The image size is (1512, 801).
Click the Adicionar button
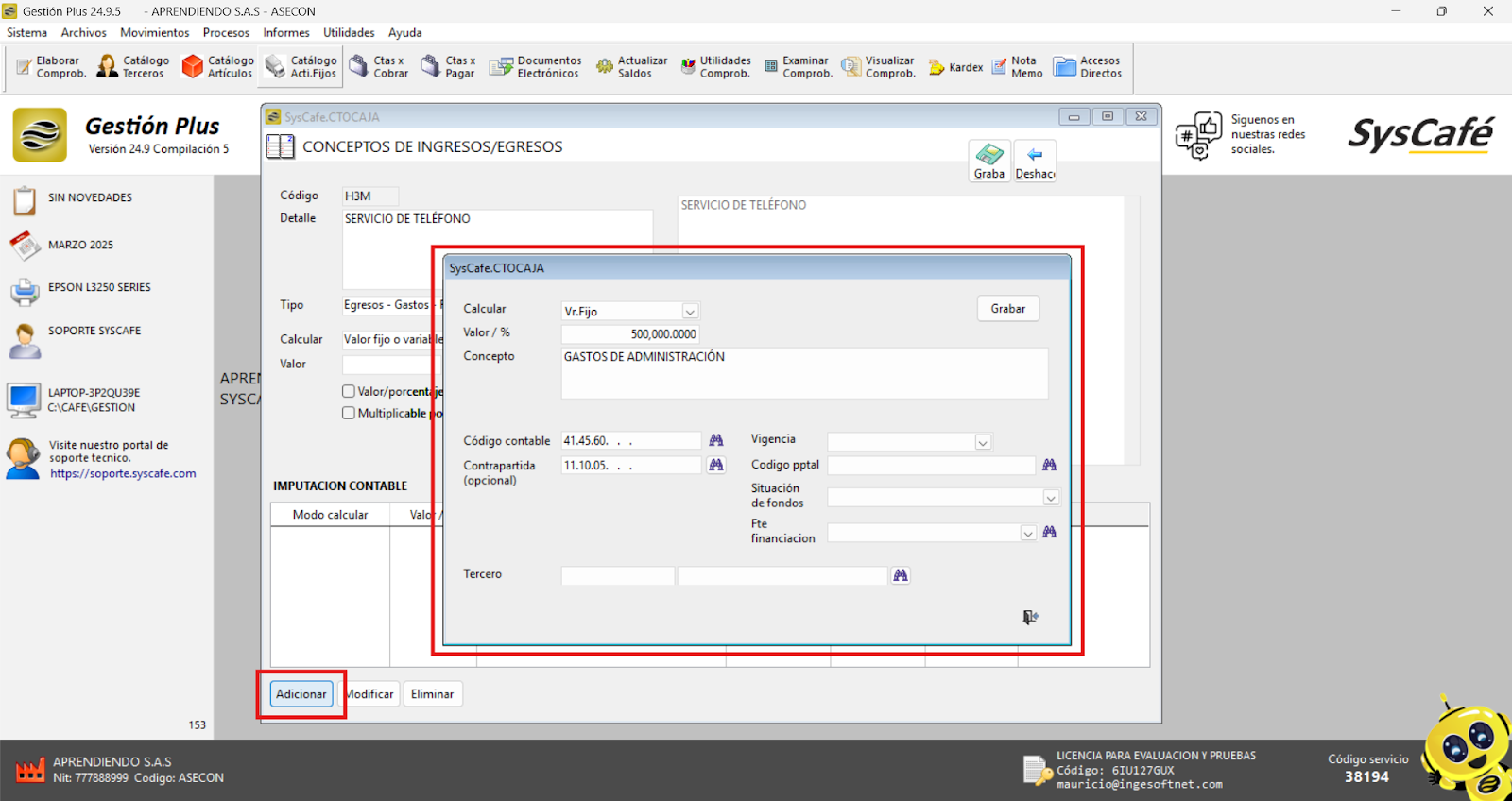click(x=301, y=694)
